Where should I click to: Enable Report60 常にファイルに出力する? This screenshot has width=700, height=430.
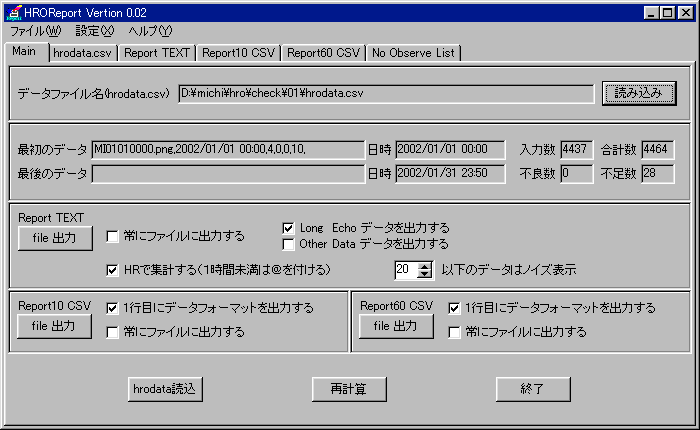pyautogui.click(x=454, y=332)
